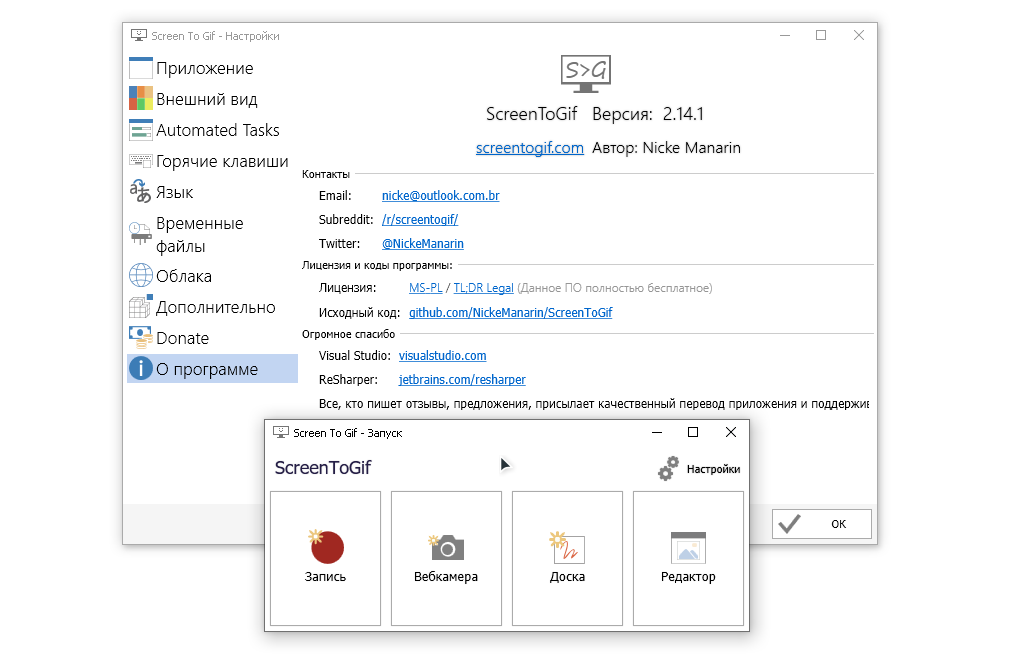The height and width of the screenshot is (655, 1010).
Task: Click the Автор: Nicke Manarin text
Action: (666, 147)
